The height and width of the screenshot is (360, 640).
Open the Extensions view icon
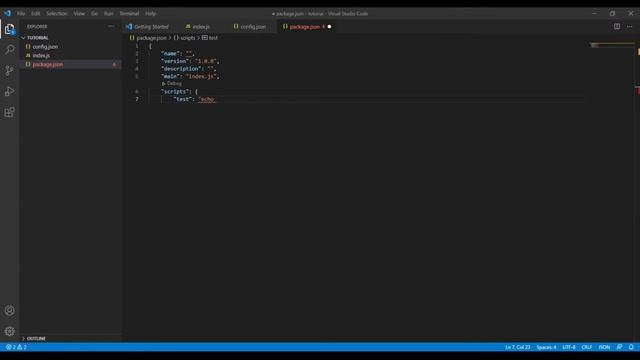coord(9,112)
